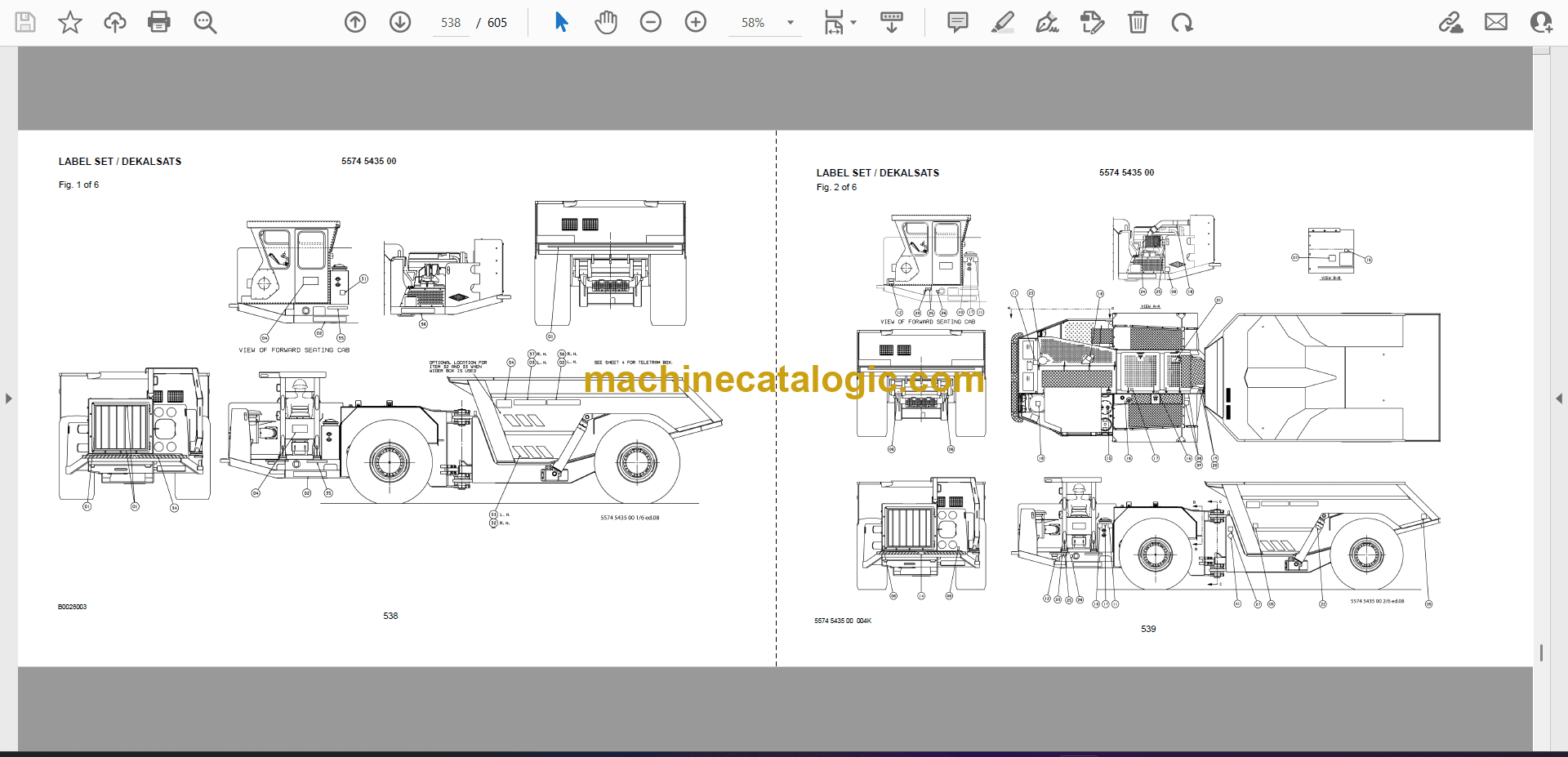This screenshot has height=757, width=1568.
Task: Zoom out with the minus button
Action: point(651,22)
